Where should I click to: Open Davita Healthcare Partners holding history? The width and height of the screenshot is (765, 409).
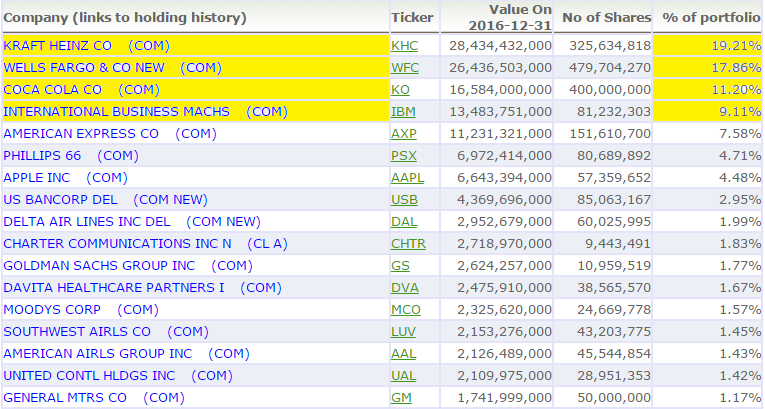point(142,288)
